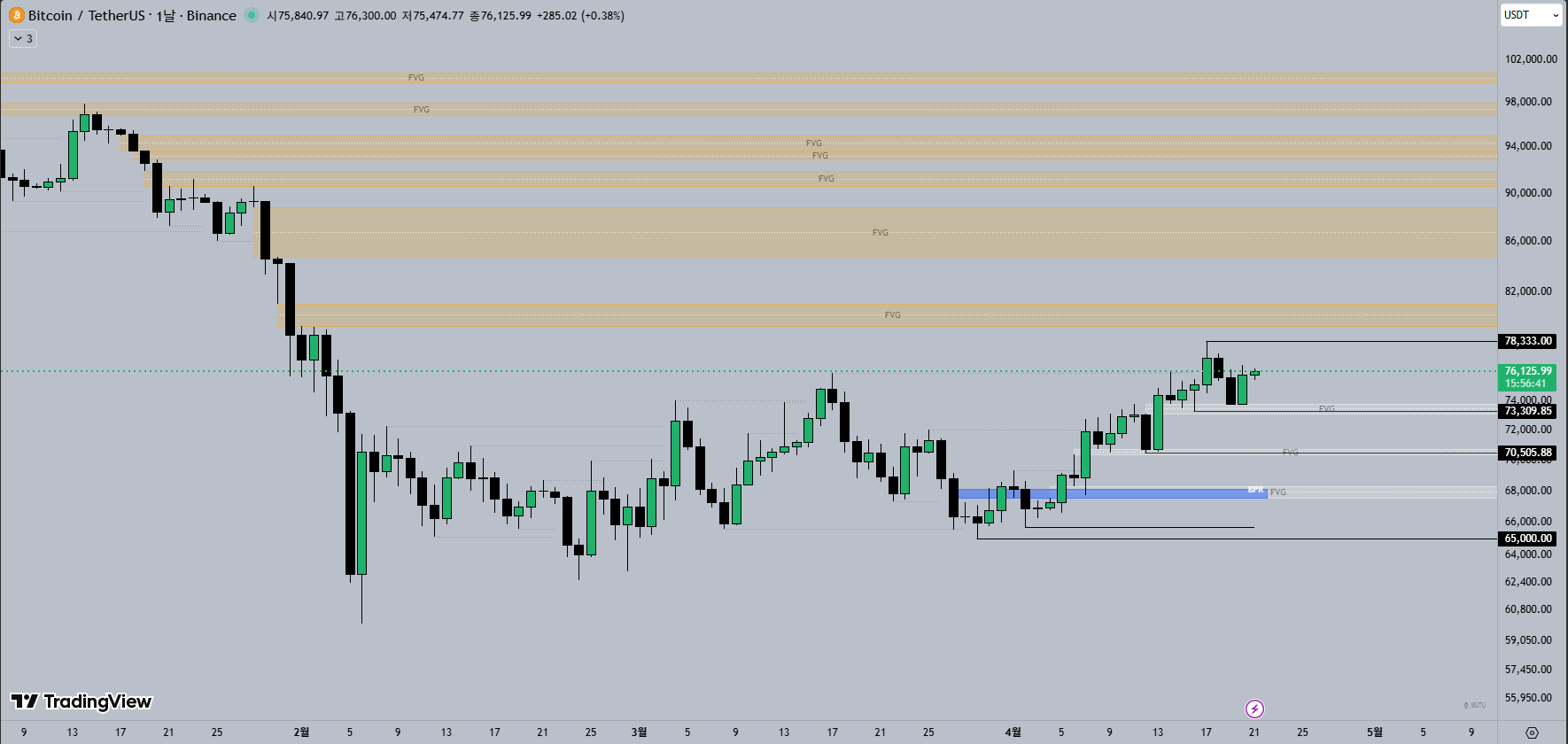1568x744 pixels.
Task: Click the purple lightning bolt icon
Action: click(1254, 709)
